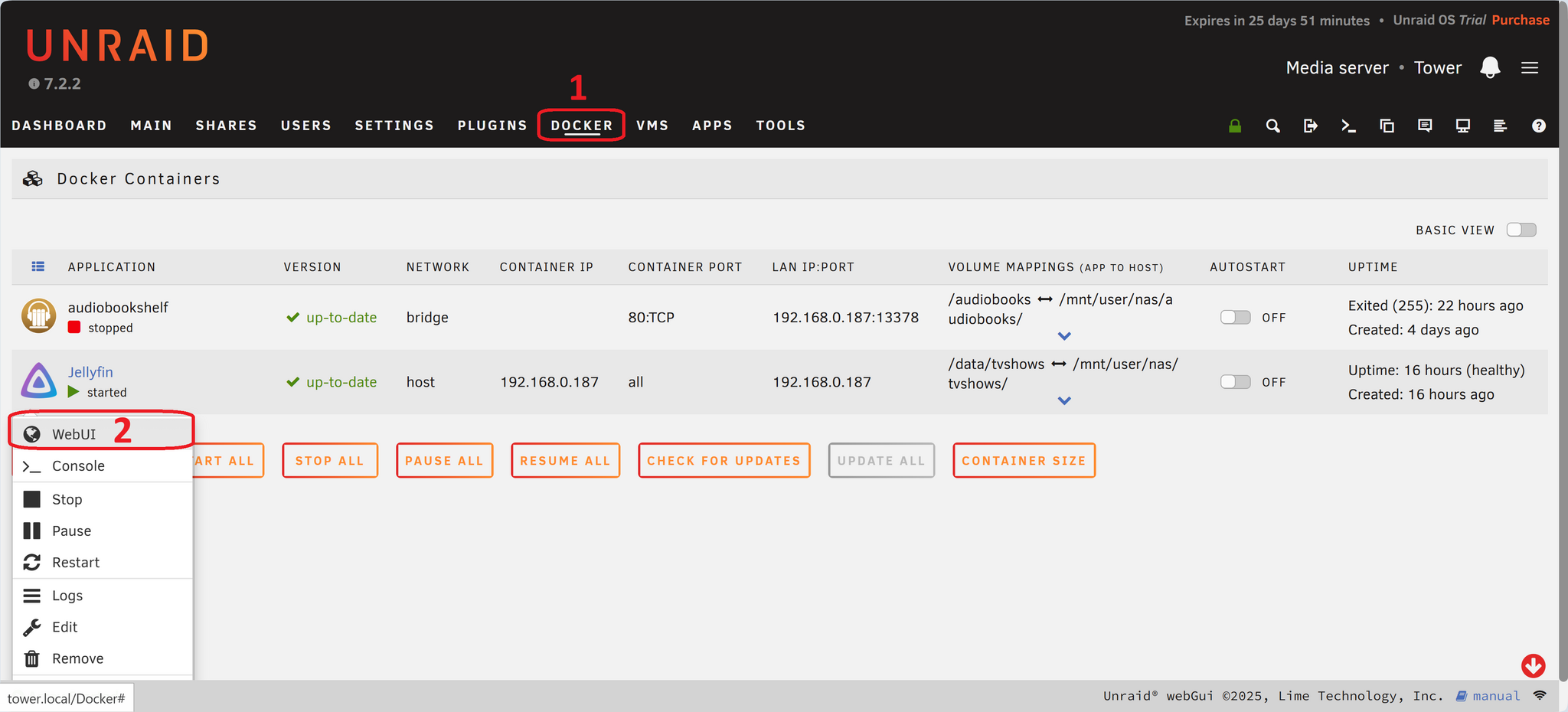Click the version info icon beside 7.2.2
The height and width of the screenshot is (712, 1568).
click(x=34, y=84)
